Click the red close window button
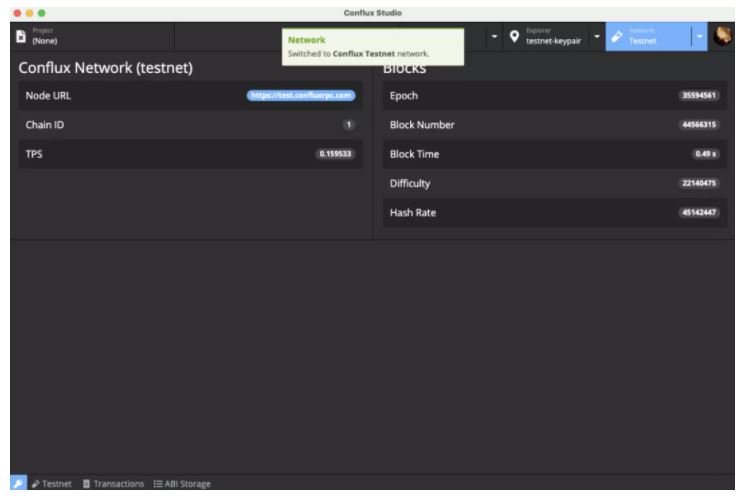The width and height of the screenshot is (747, 503). (17, 13)
